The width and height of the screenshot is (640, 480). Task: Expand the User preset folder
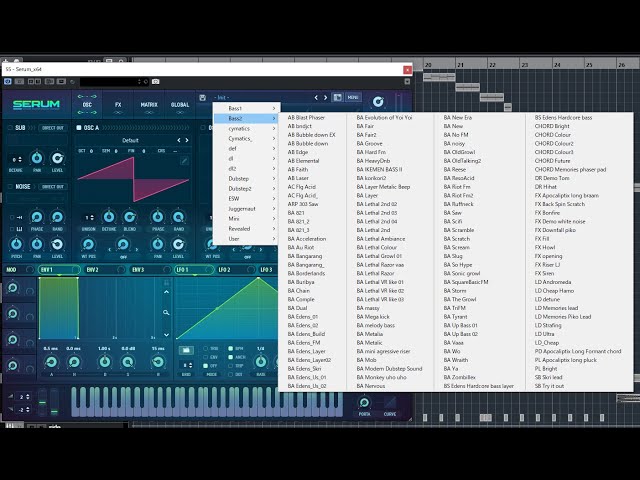[247, 239]
